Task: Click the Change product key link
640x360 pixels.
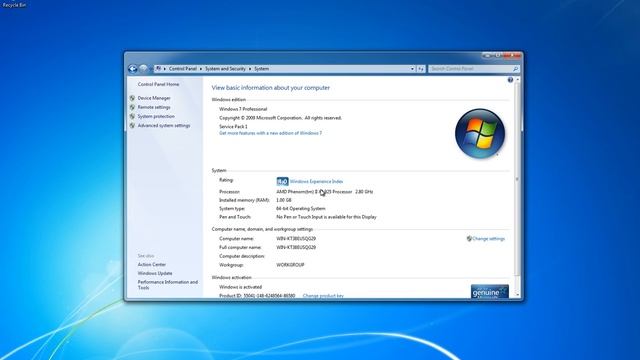Action: pyautogui.click(x=323, y=296)
